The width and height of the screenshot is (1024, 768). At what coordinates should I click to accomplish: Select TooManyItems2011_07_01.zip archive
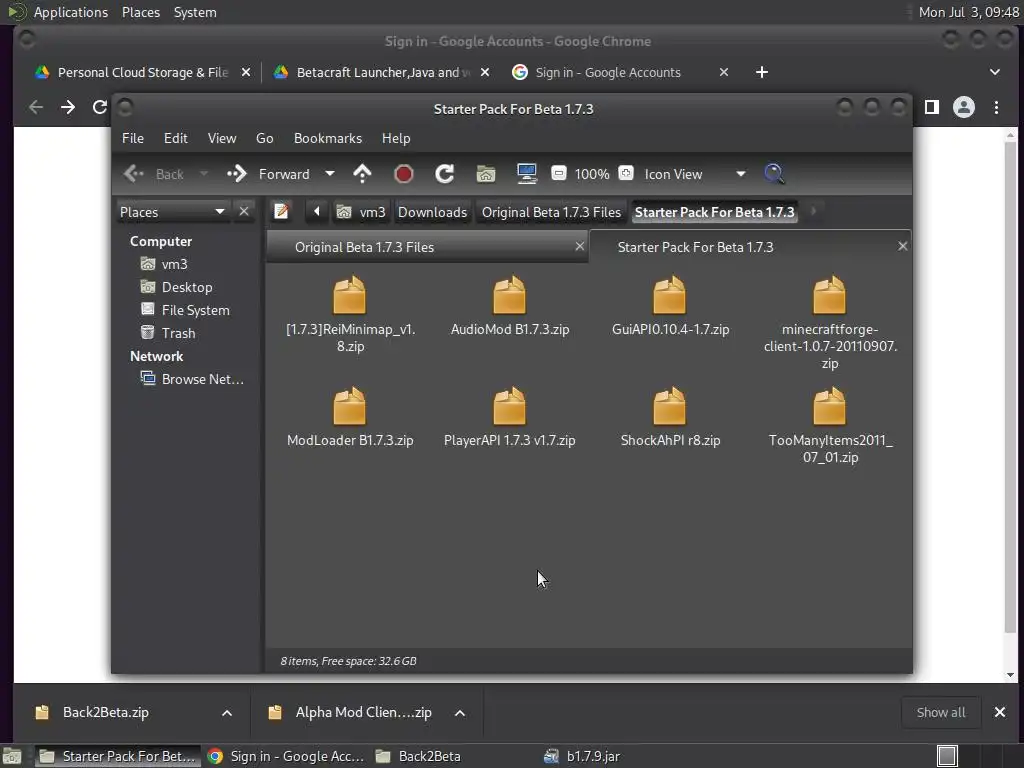point(829,406)
